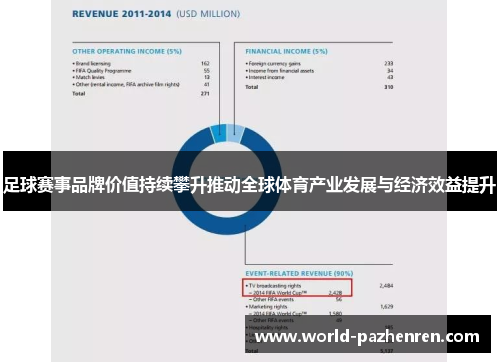This screenshot has height=362, width=500.
Task: Click the value 2,428 in the highlighted row
Action: point(335,293)
